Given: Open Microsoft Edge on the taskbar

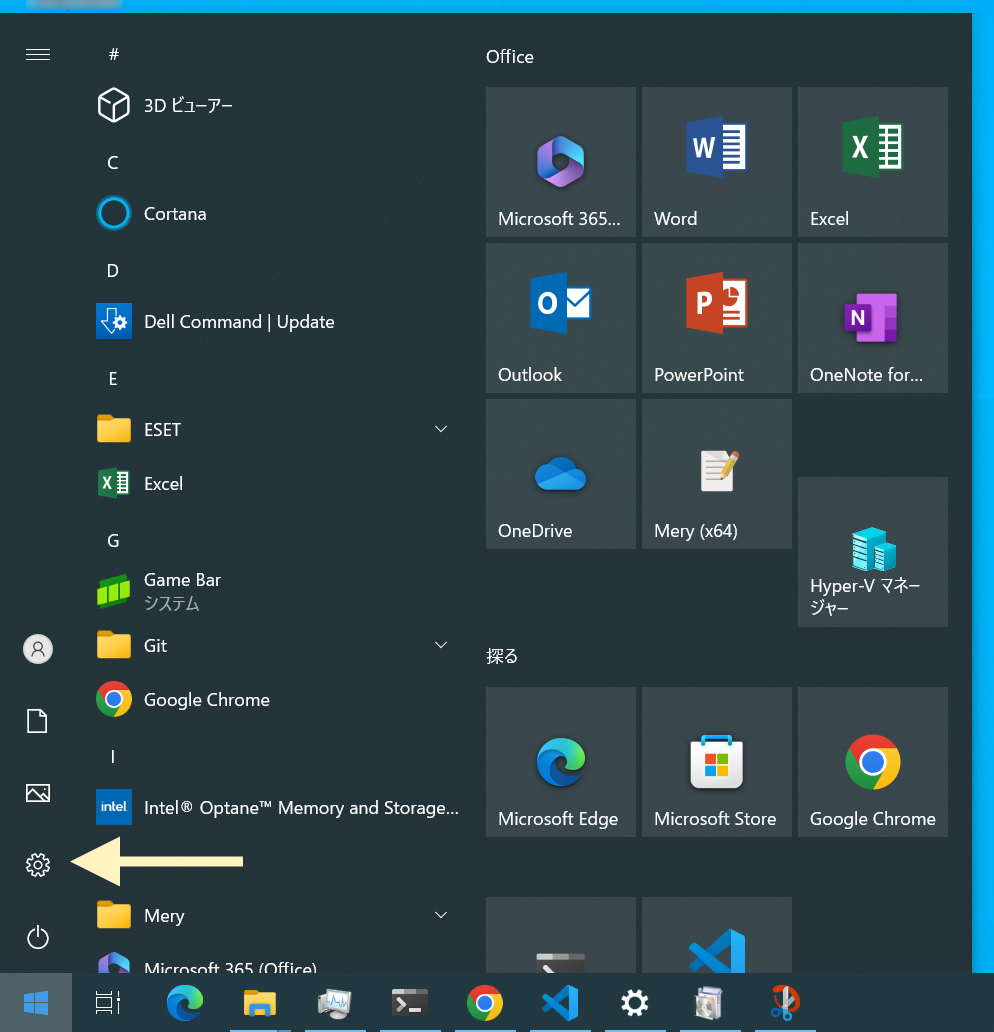Looking at the screenshot, I should click(184, 1003).
